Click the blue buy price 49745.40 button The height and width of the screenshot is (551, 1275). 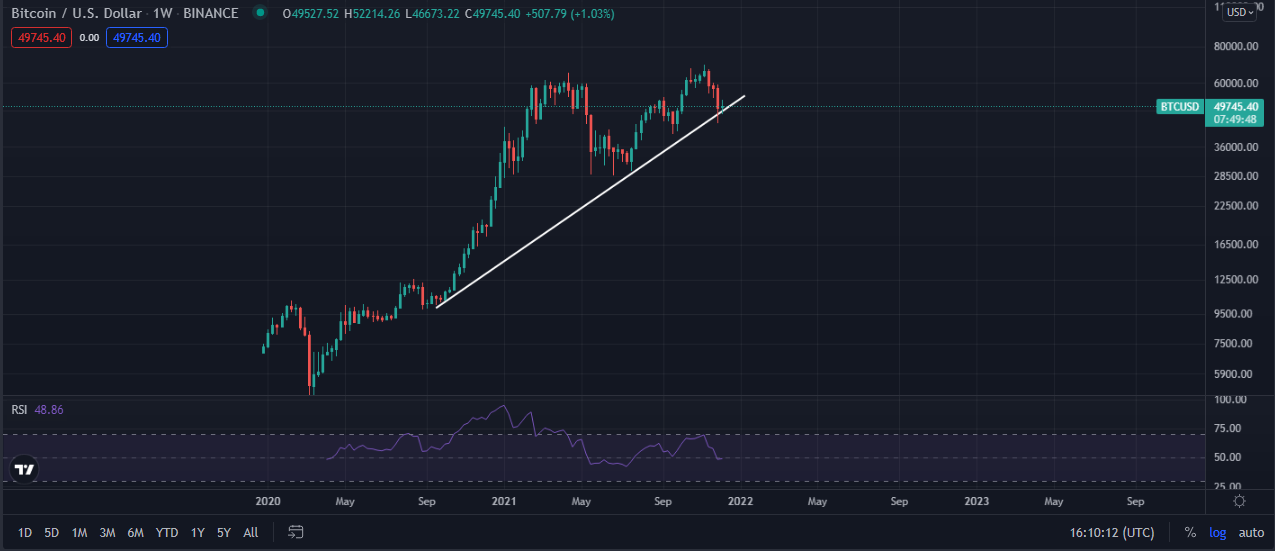(x=137, y=37)
